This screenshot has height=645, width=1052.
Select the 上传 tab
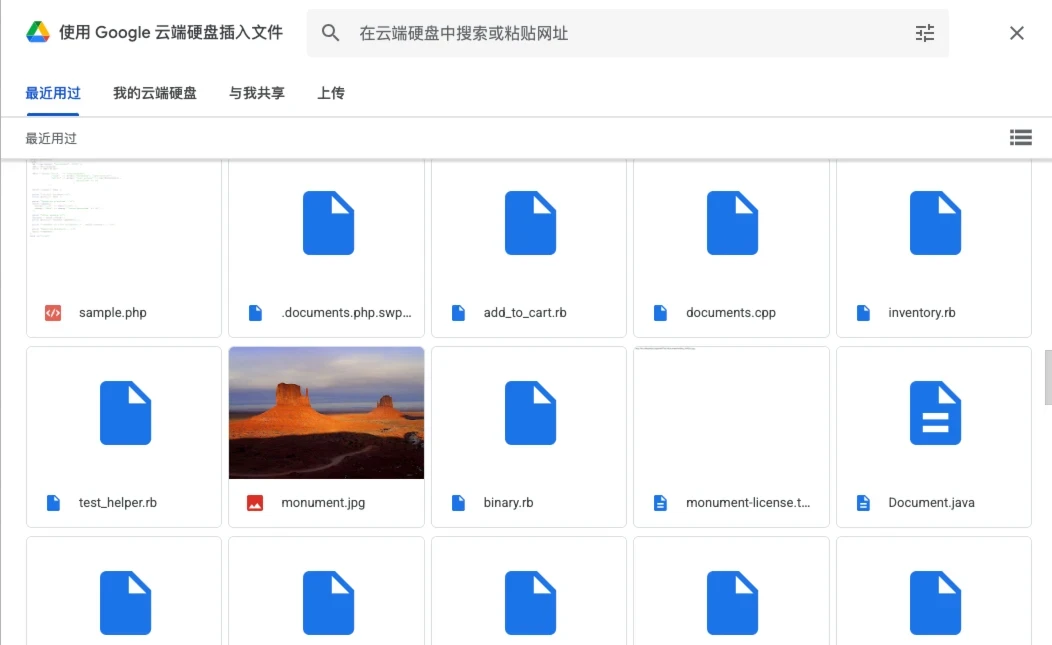(x=331, y=92)
